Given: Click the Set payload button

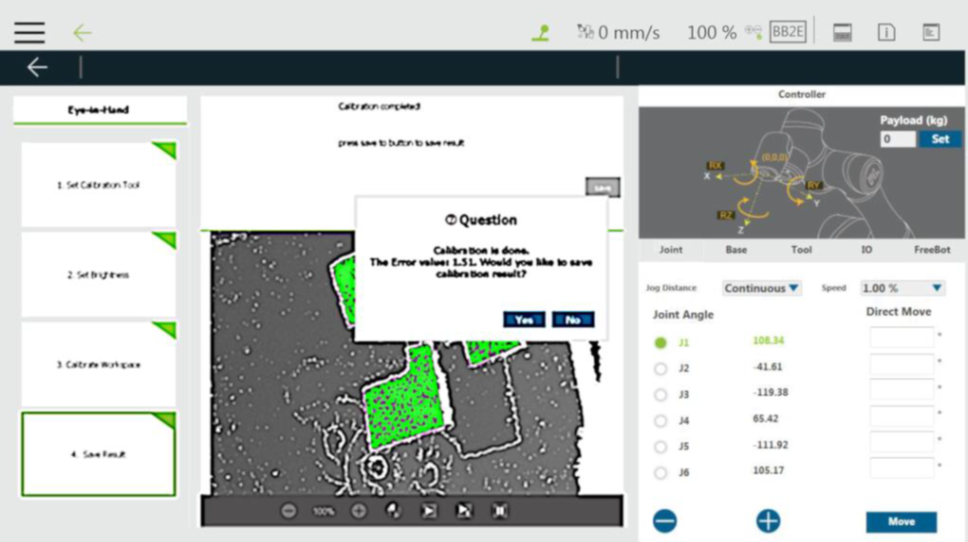Looking at the screenshot, I should point(940,139).
